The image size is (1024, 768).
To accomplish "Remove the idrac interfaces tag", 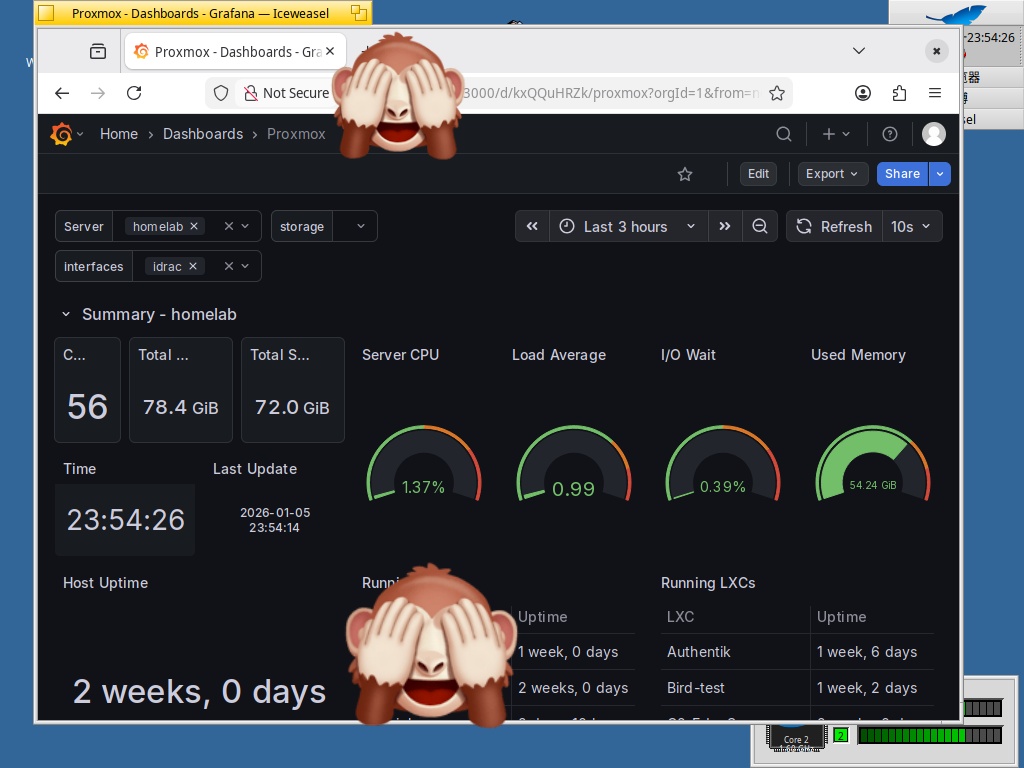I will pos(193,266).
